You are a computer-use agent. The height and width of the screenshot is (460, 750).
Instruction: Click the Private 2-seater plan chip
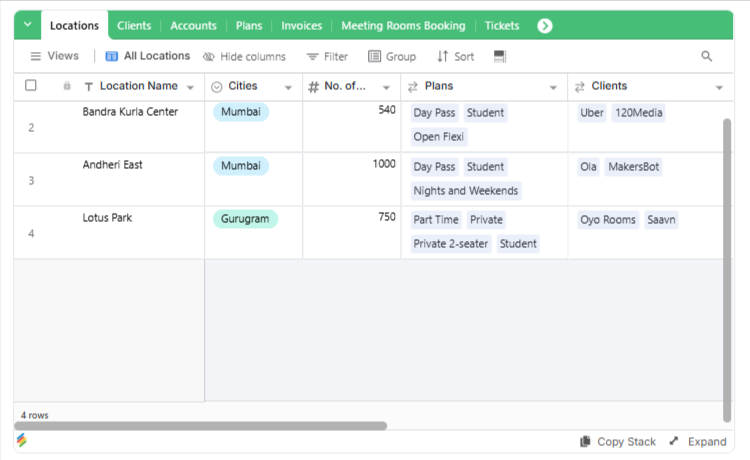coord(451,244)
